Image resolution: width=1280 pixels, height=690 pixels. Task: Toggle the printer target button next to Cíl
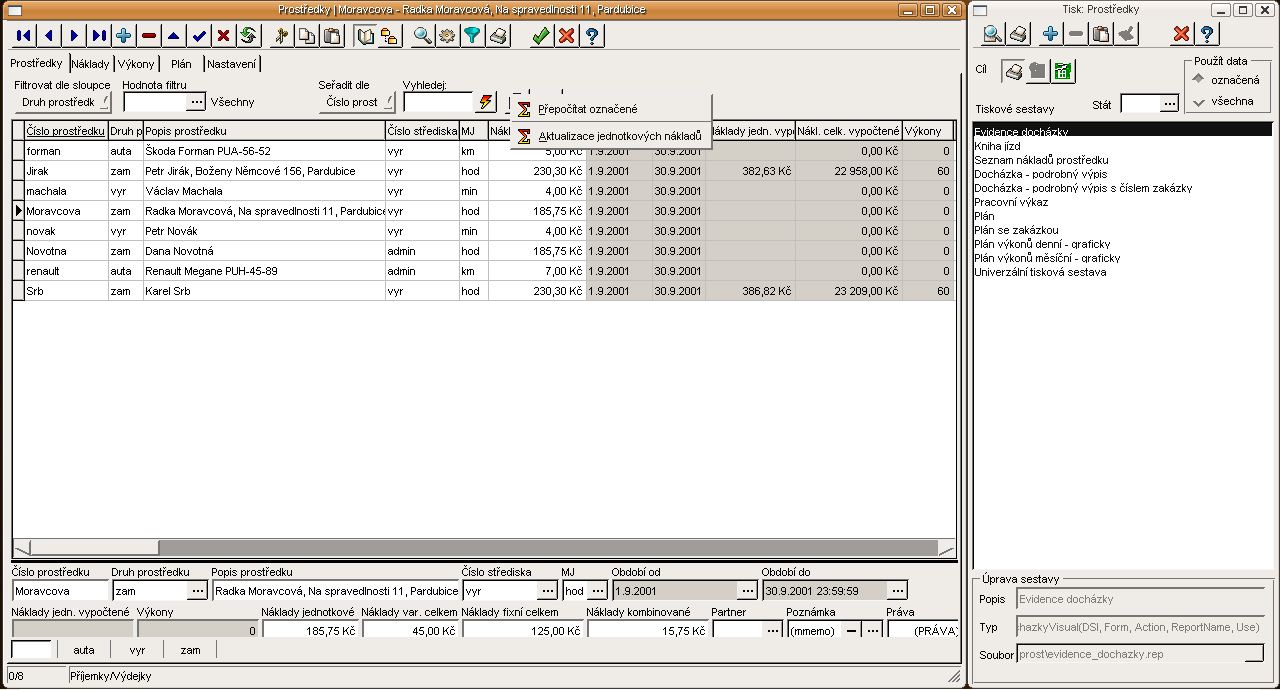[1014, 71]
